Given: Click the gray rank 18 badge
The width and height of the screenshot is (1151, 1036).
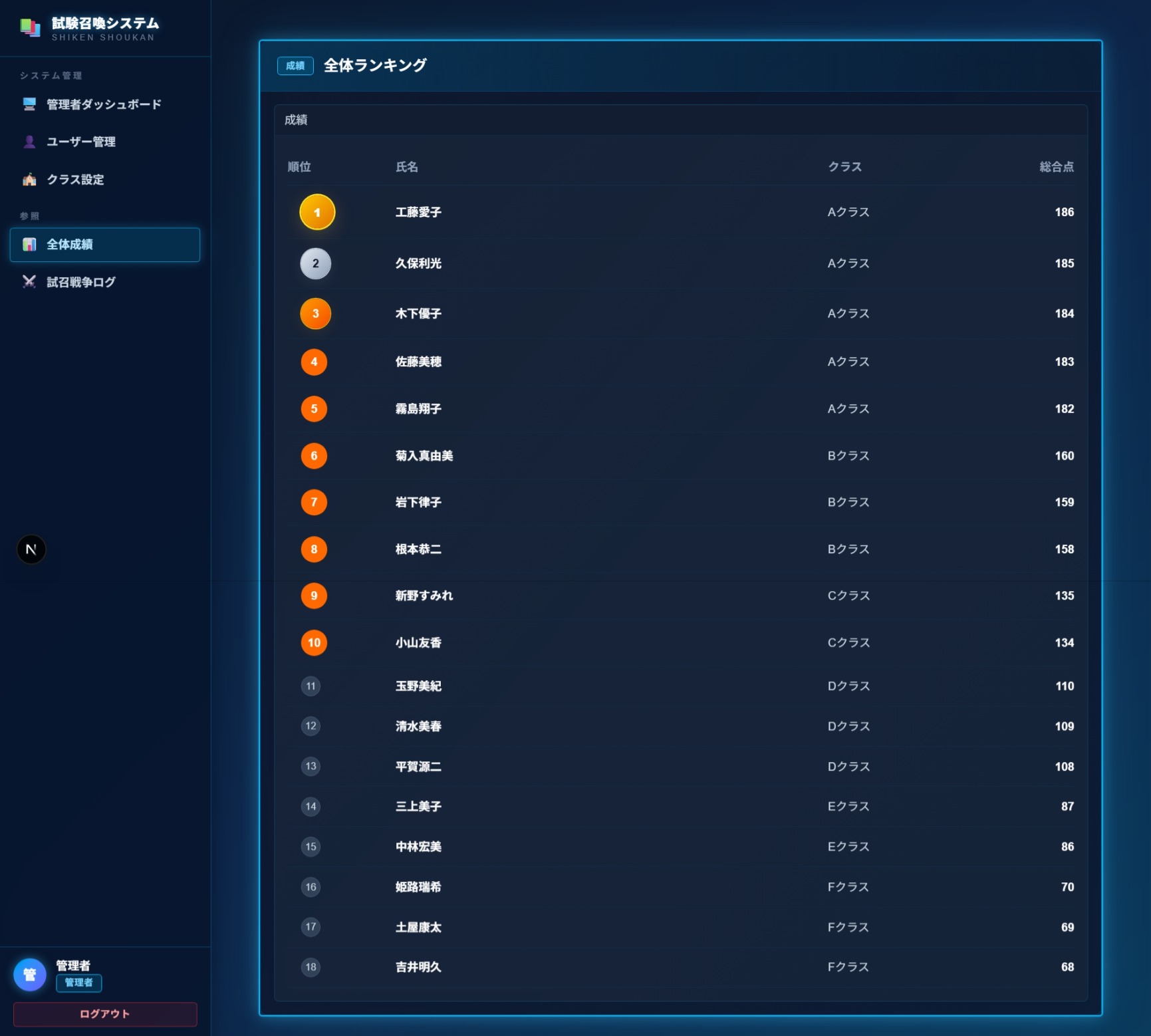Looking at the screenshot, I should [x=311, y=968].
